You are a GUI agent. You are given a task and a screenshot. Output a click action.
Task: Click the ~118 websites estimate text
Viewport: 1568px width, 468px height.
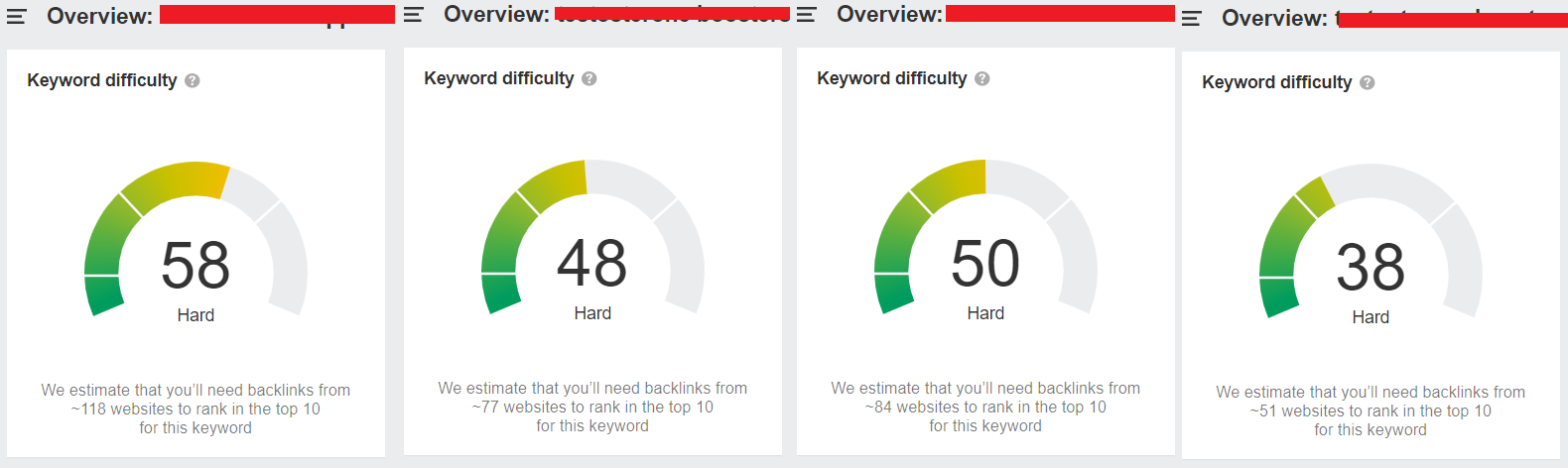coord(196,409)
